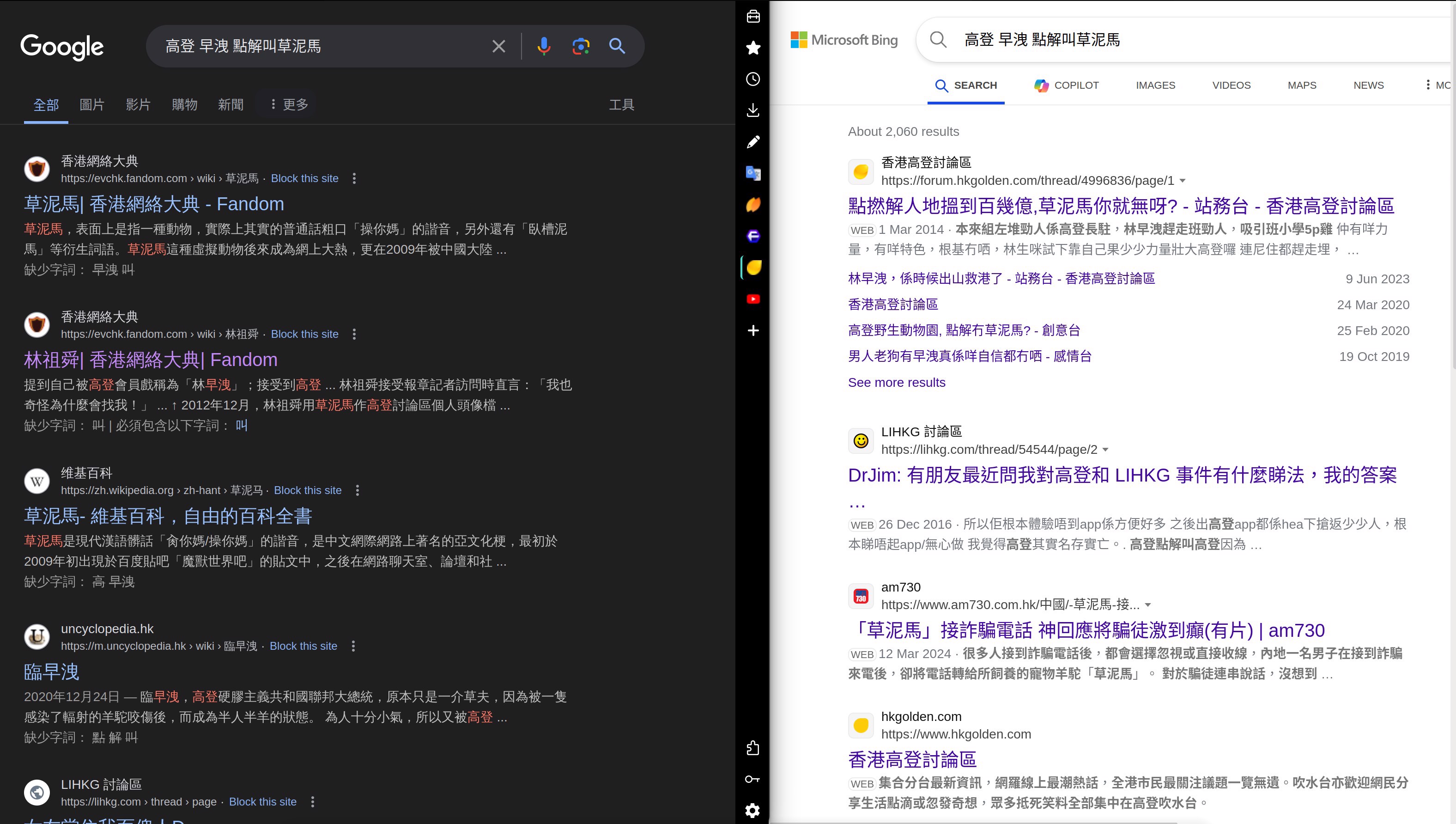Click the Wikipedia favicon beside 维基百科
This screenshot has height=824, width=1456.
(x=37, y=481)
